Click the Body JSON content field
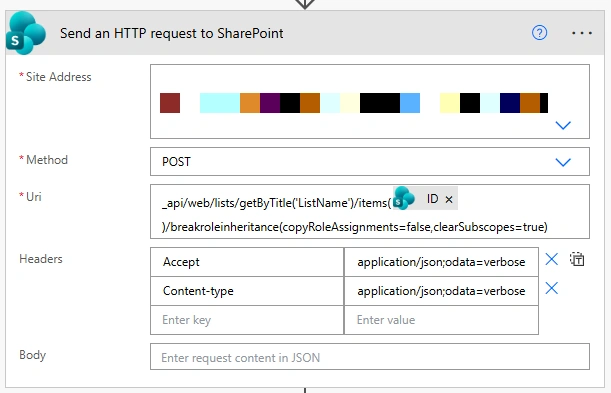 click(370, 357)
